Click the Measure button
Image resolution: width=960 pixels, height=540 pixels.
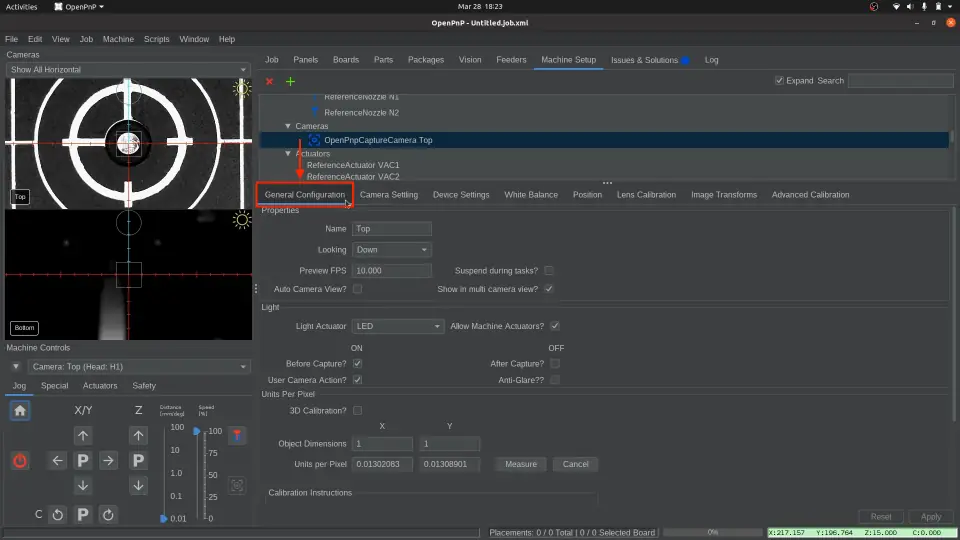[520, 464]
